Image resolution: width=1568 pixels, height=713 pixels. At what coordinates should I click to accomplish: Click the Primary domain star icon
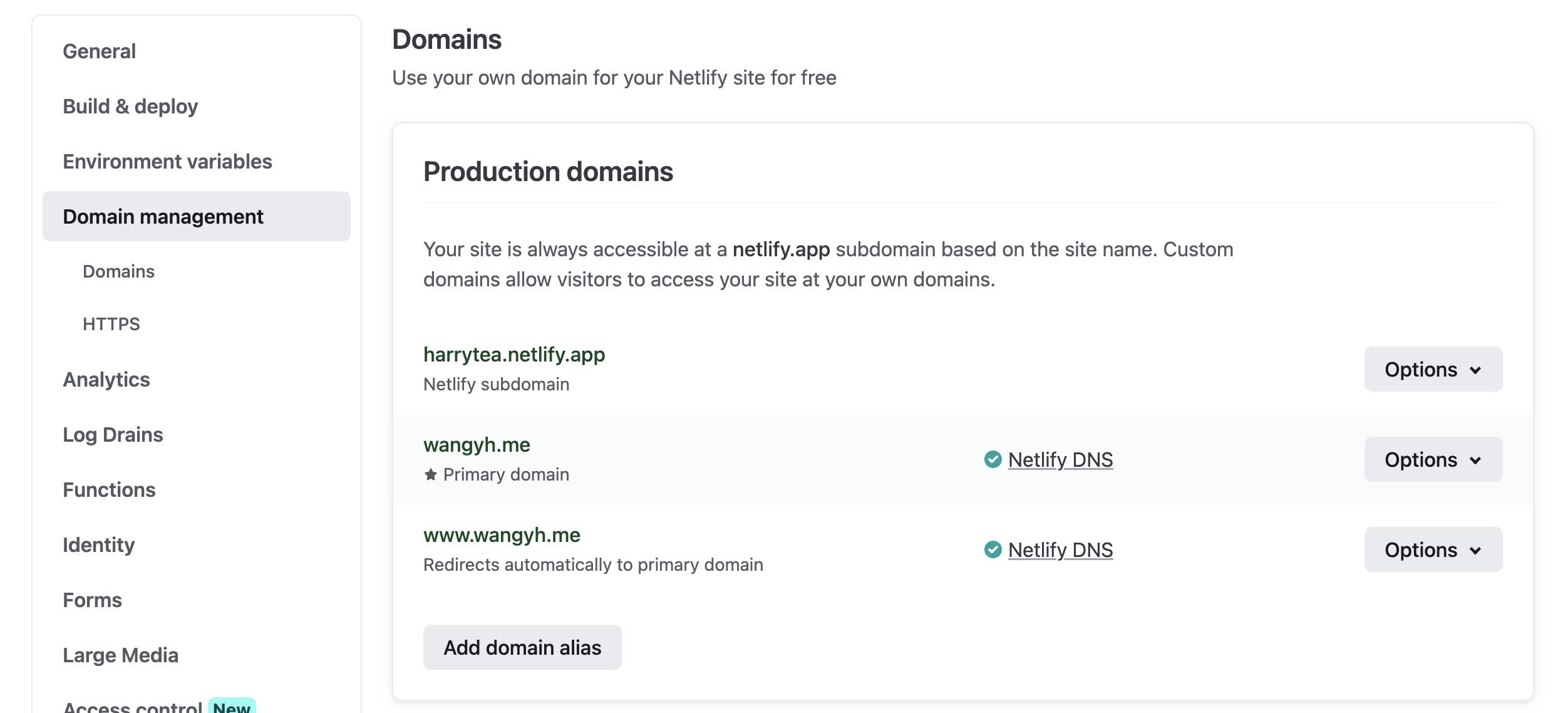click(430, 474)
